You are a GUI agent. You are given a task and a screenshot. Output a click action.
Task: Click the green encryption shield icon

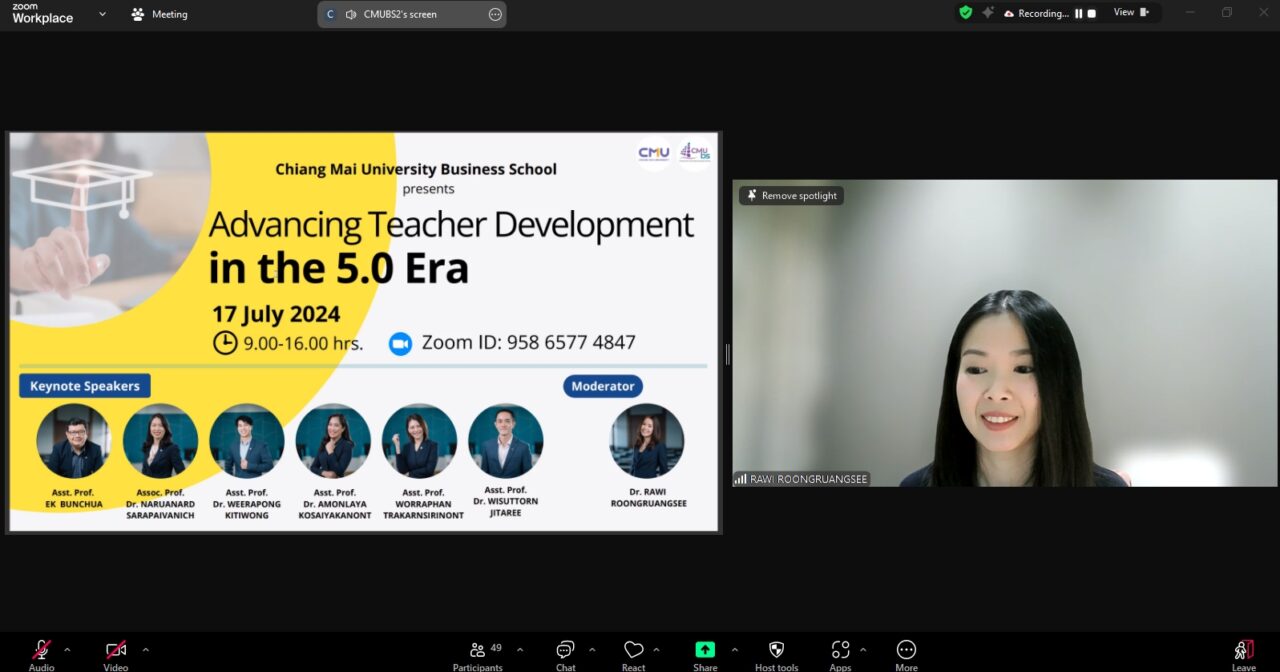965,13
